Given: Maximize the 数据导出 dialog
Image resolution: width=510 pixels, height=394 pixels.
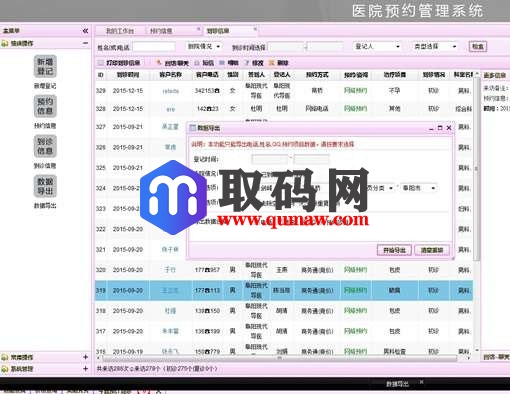Looking at the screenshot, I should pos(440,128).
